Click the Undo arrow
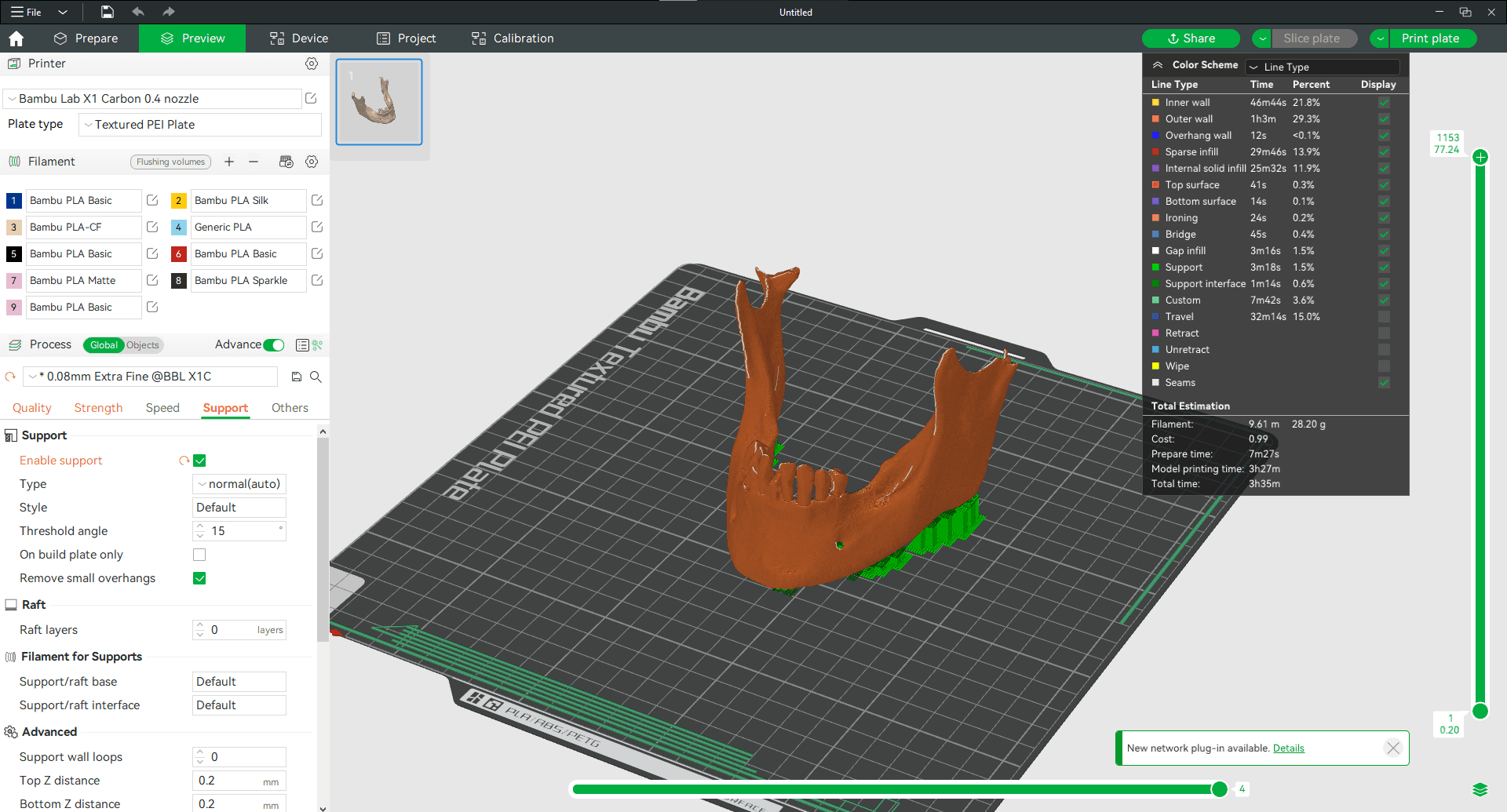 [x=138, y=12]
